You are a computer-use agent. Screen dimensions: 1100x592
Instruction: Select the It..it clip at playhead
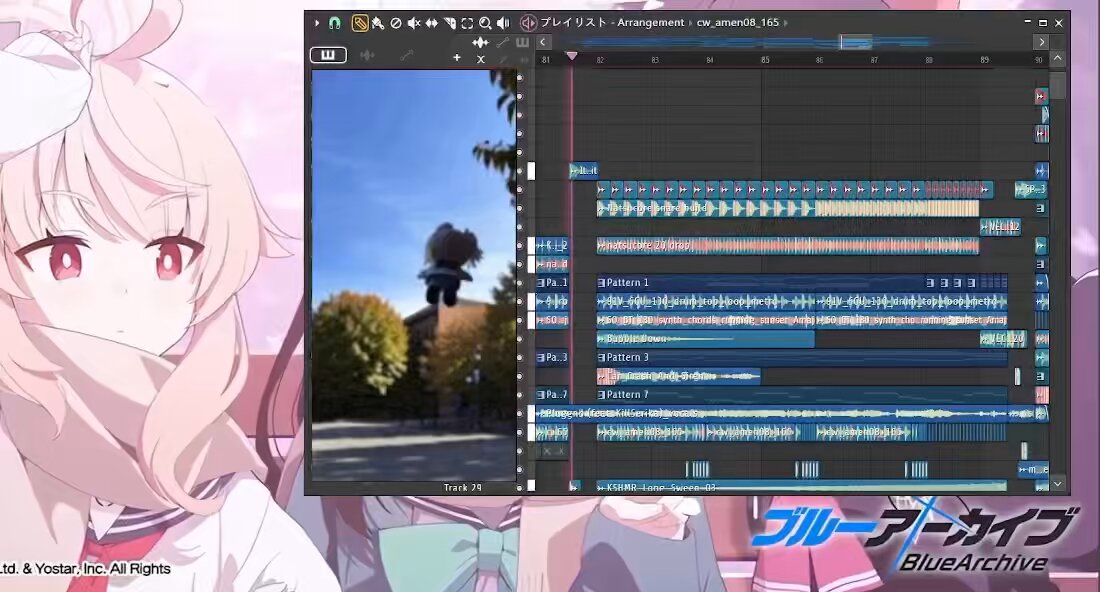click(584, 170)
